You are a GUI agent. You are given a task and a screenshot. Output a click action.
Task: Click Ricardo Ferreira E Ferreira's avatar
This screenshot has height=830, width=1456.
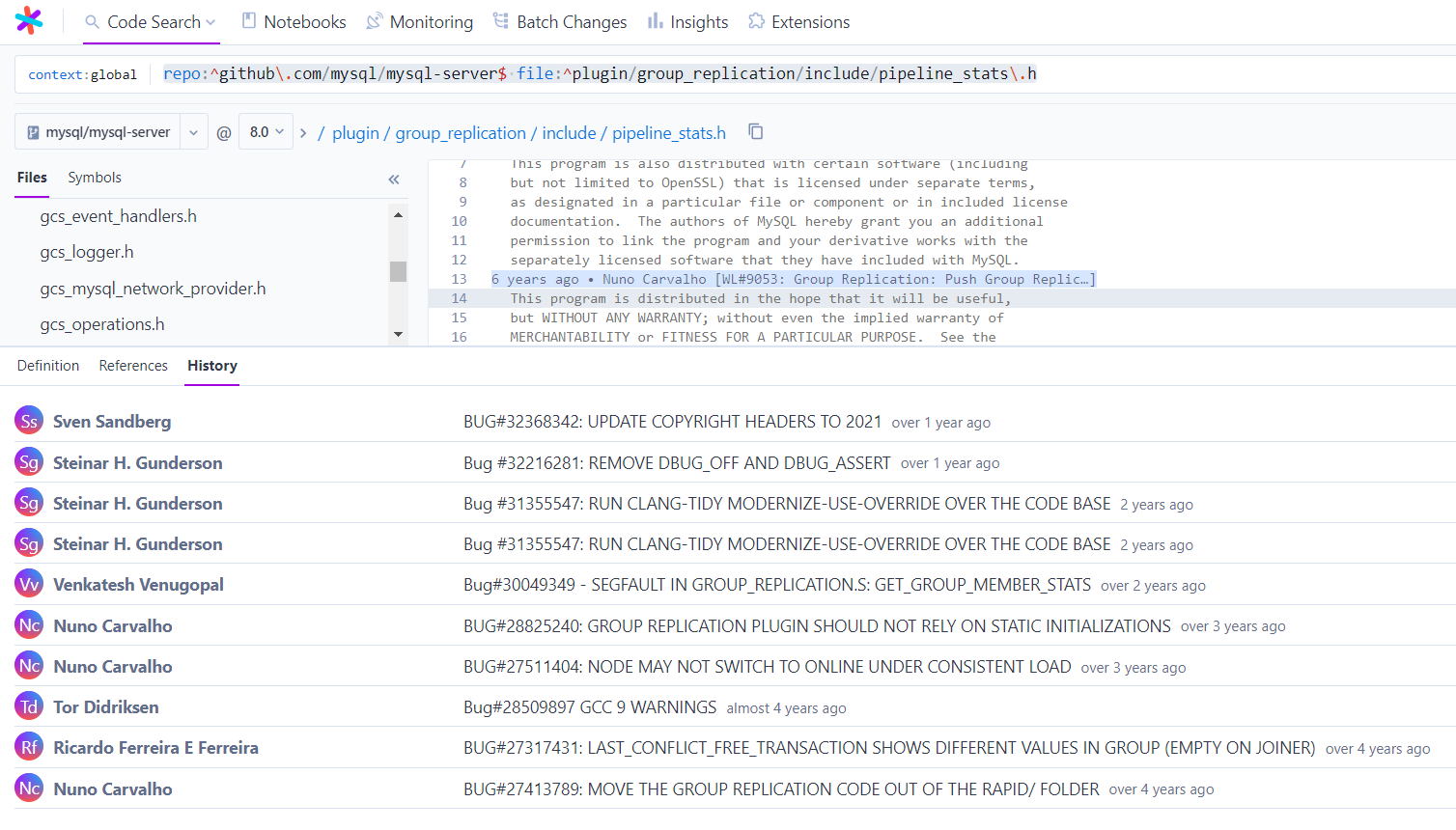tap(30, 747)
